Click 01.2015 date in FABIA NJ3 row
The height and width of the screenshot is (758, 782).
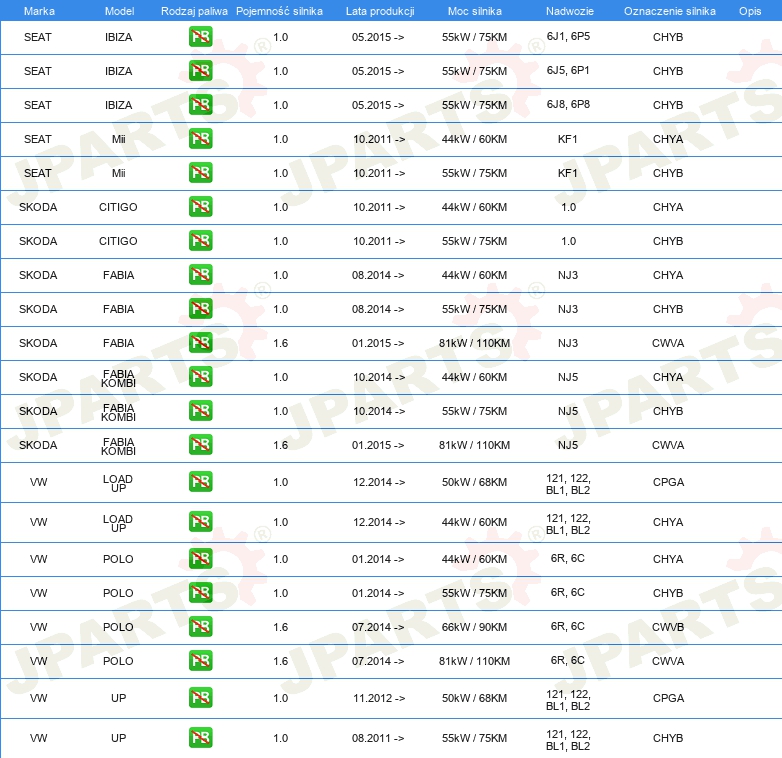[378, 343]
